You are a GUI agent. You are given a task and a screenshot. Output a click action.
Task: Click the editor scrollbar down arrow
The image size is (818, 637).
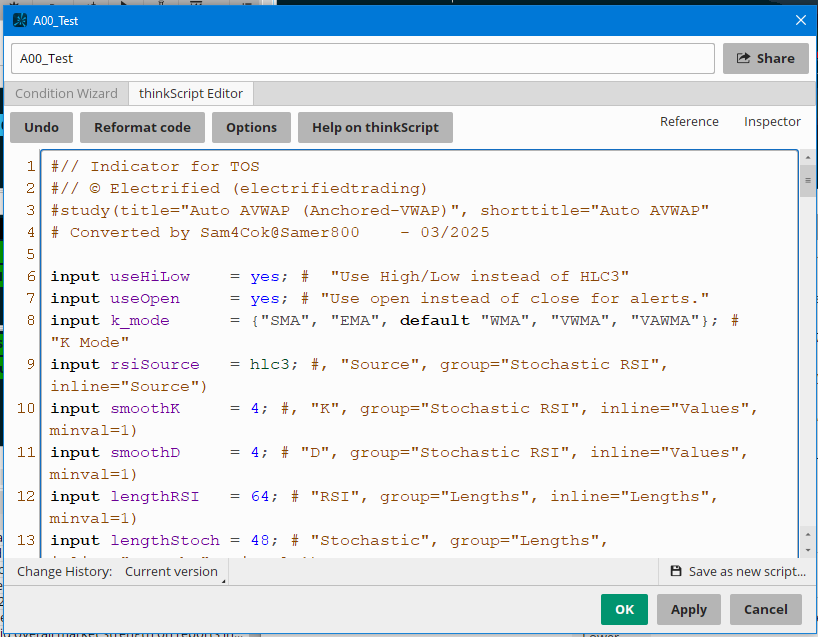point(806,549)
